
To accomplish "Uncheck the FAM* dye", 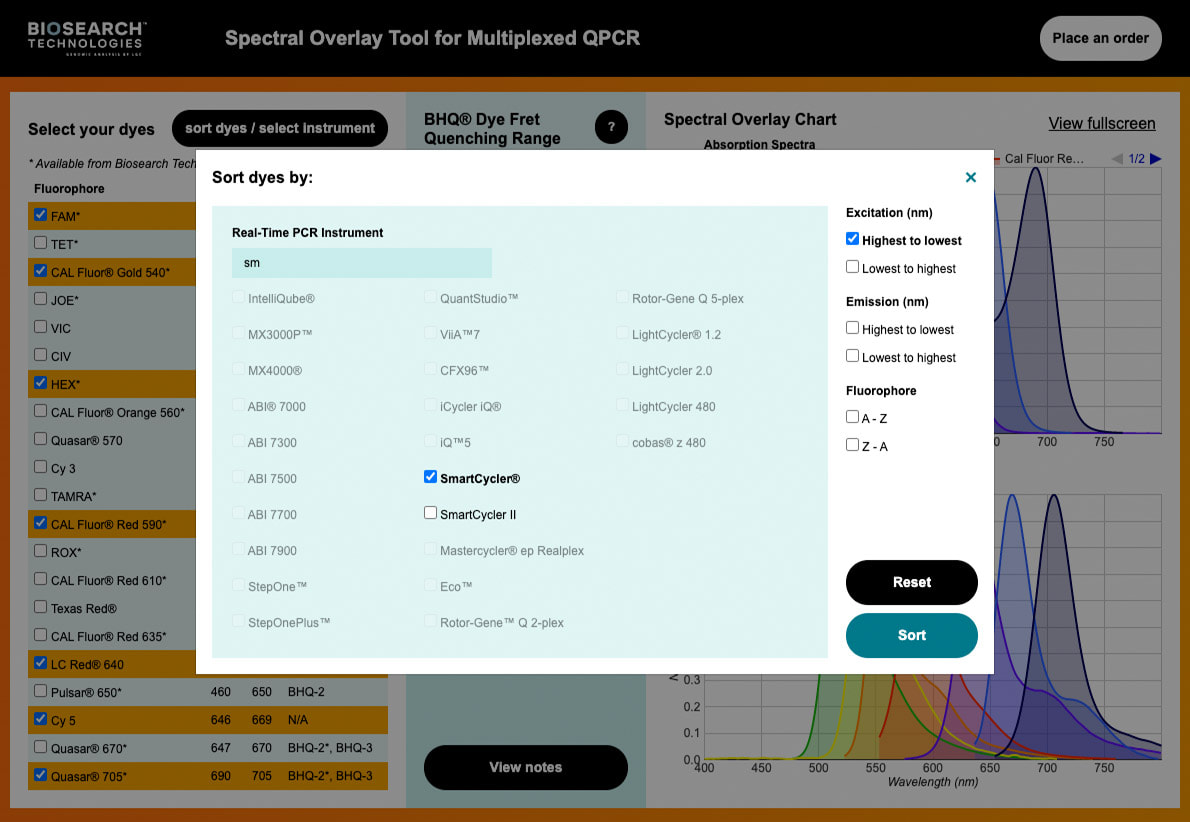I will click(40, 215).
